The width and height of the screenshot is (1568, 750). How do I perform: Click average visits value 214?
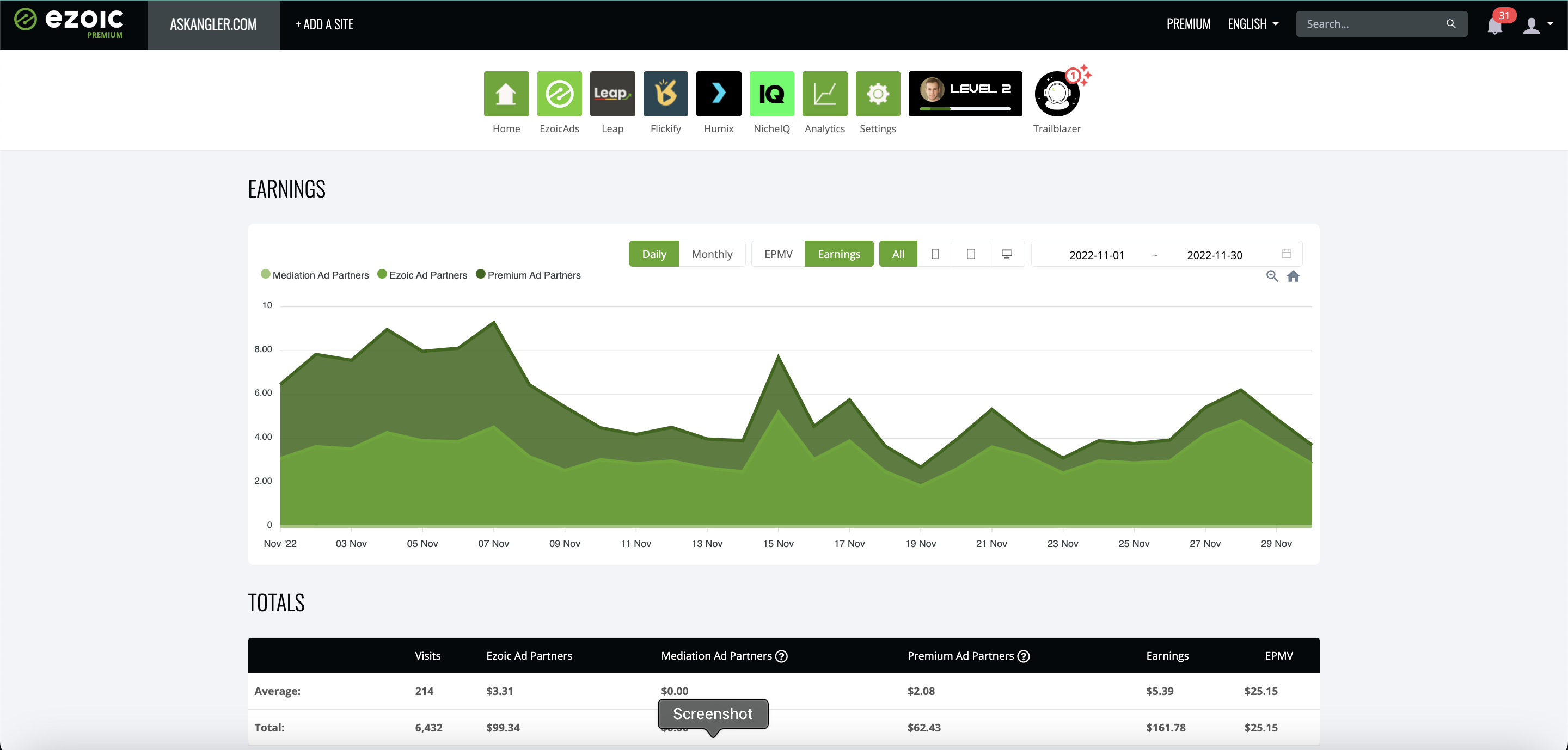[x=424, y=691]
